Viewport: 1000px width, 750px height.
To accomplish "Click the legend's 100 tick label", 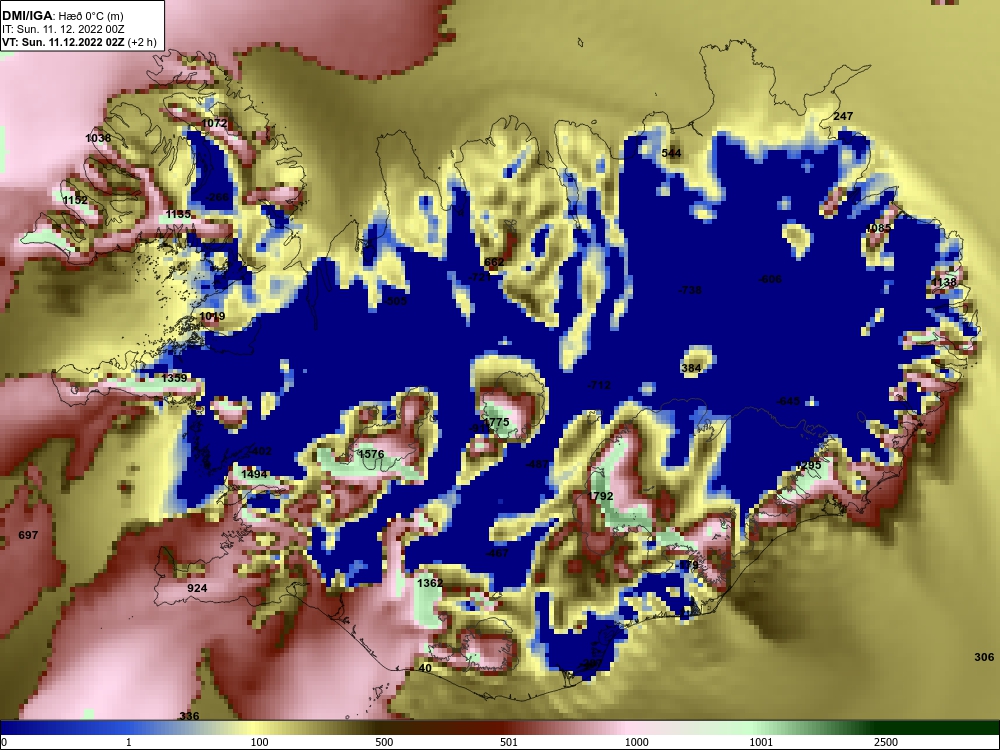I will coord(260,742).
